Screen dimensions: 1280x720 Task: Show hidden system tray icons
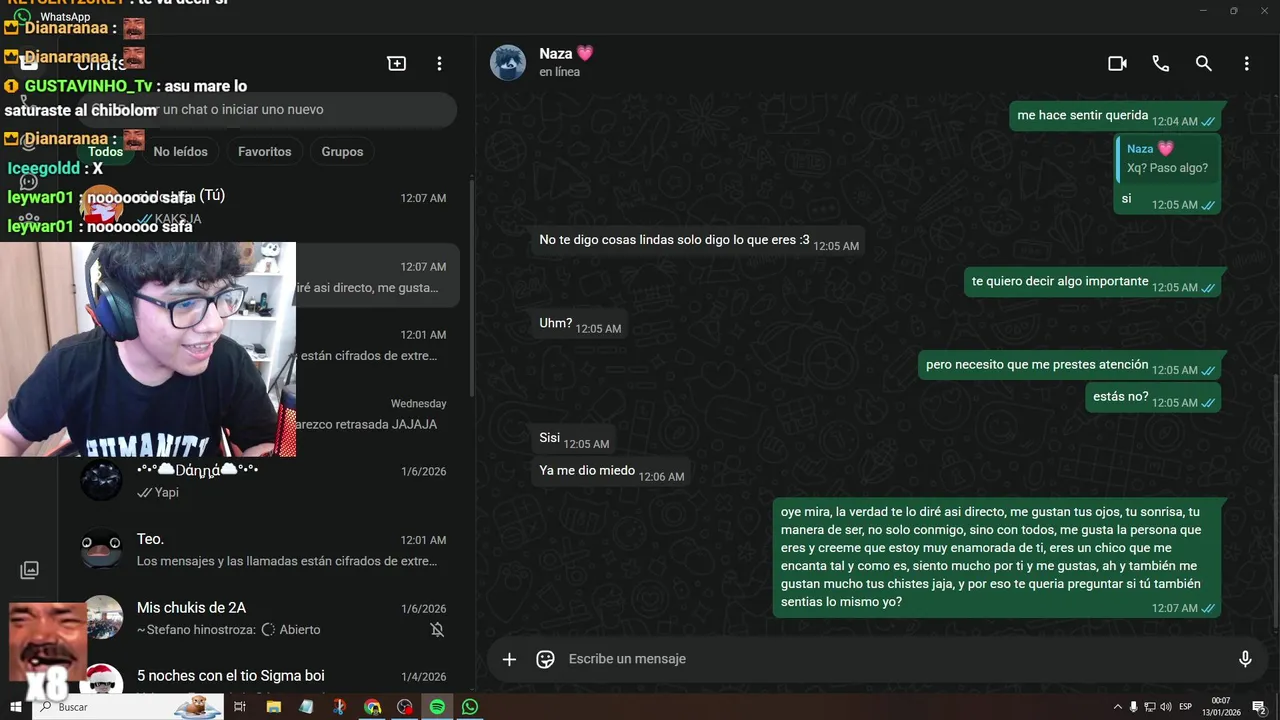pyautogui.click(x=1118, y=707)
